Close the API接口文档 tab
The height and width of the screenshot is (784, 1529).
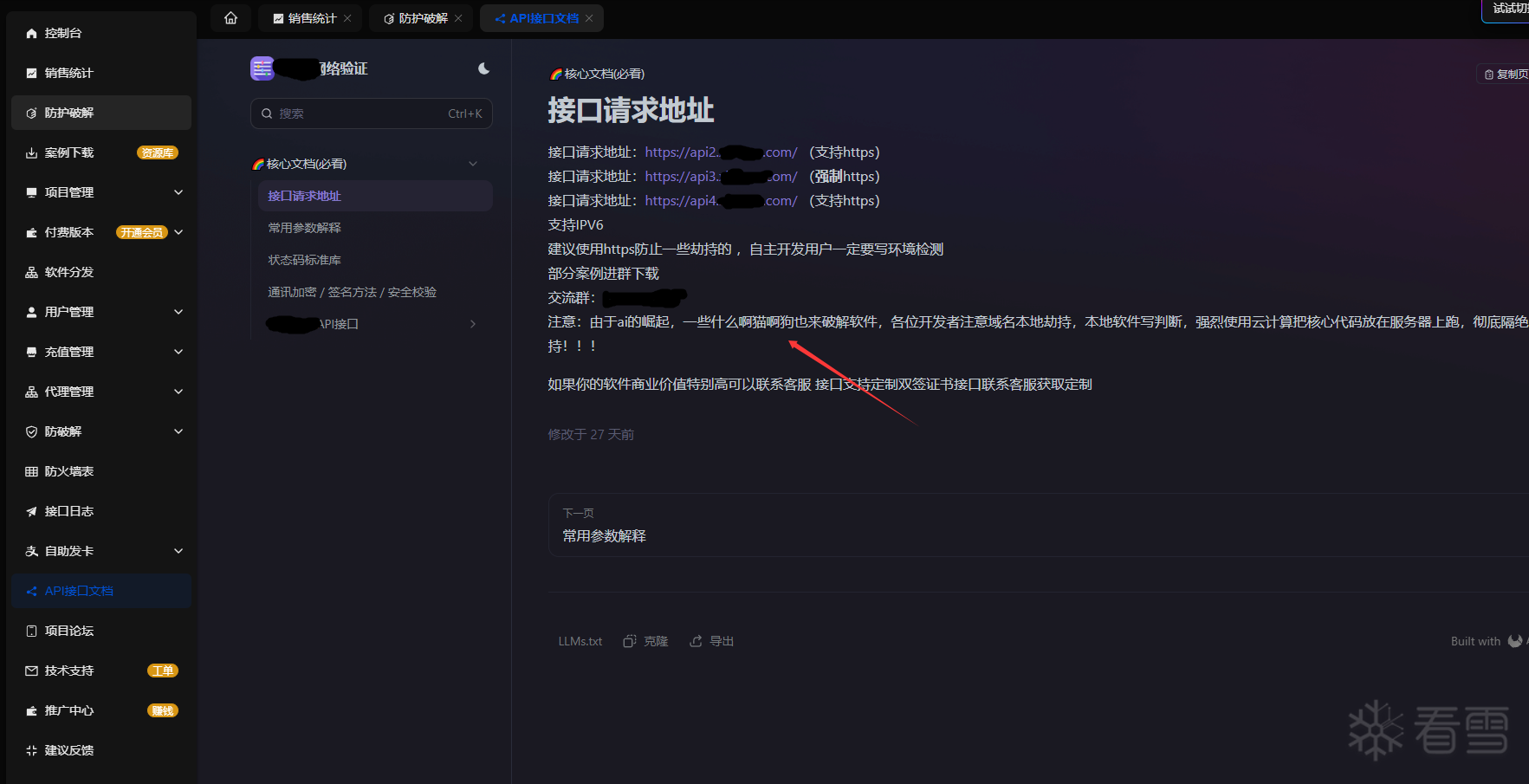point(589,18)
